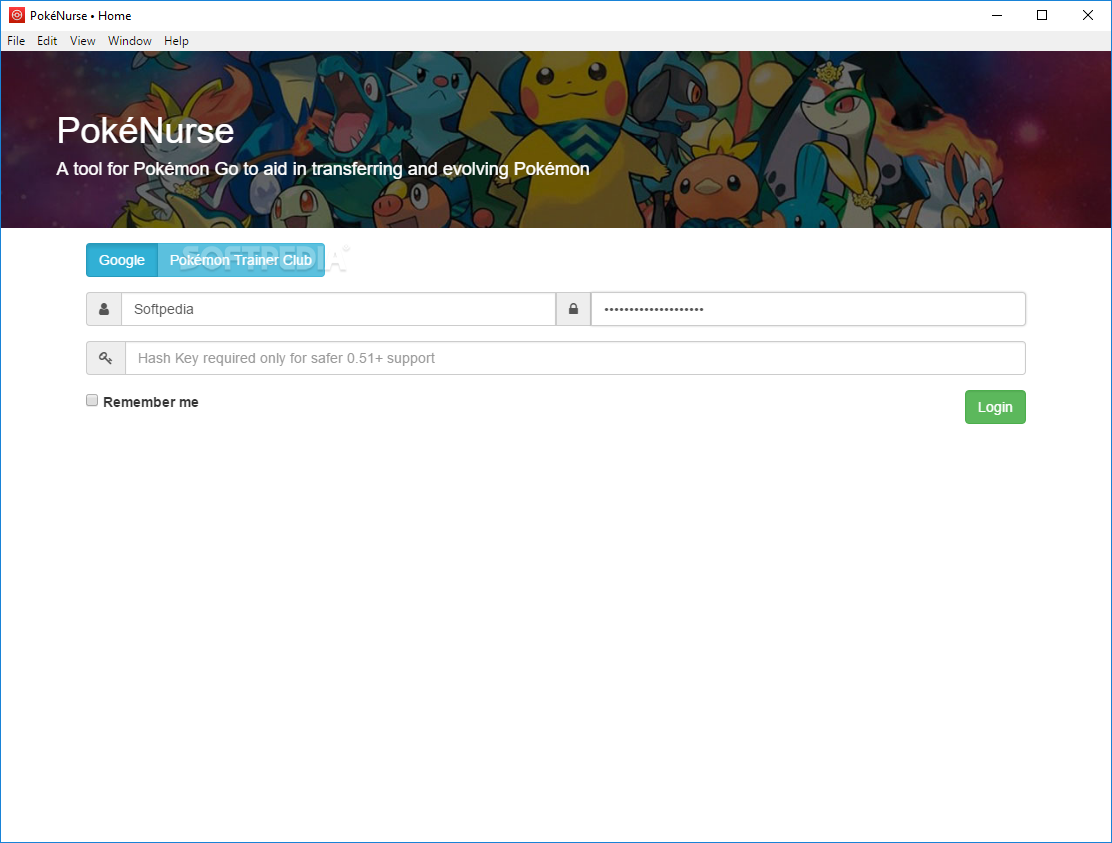Switch to Pokémon Trainer Club login
Viewport: 1112px width, 843px height.
click(240, 260)
